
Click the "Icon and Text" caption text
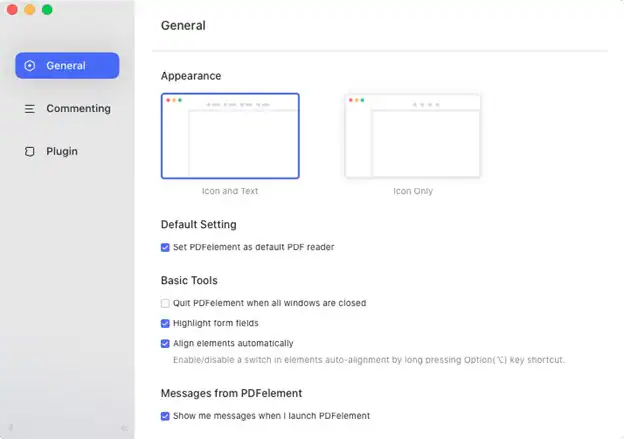pos(230,191)
